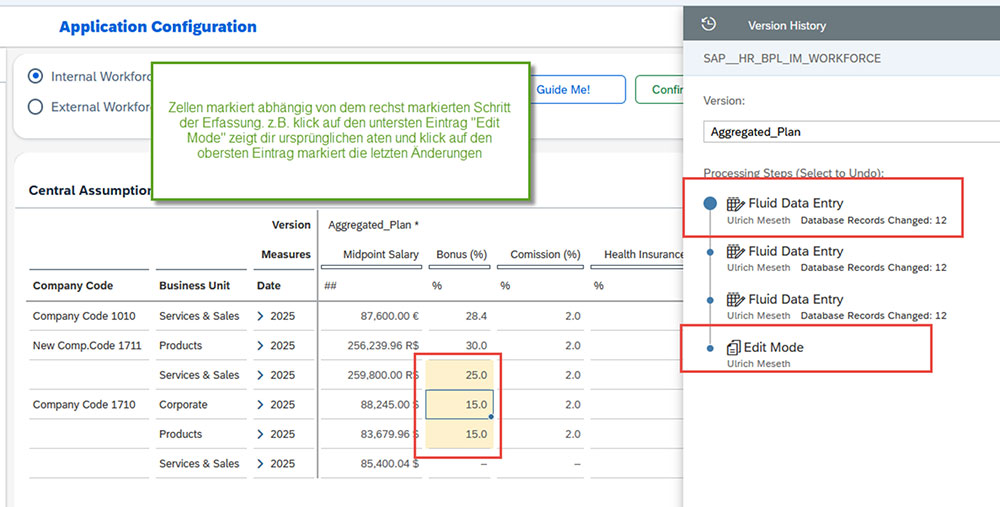The image size is (1000, 507).
Task: Select the External Workforce radio button
Action: coord(36,107)
